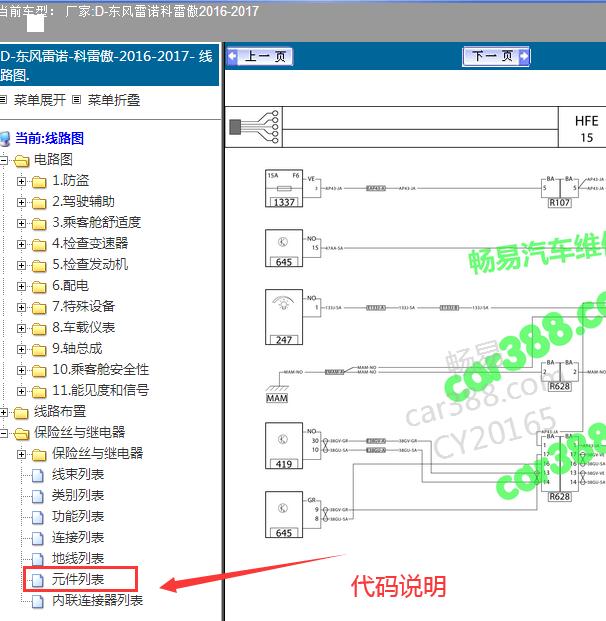The image size is (606, 621).
Task: Click document icon beside 连接列表
Action: 38,538
